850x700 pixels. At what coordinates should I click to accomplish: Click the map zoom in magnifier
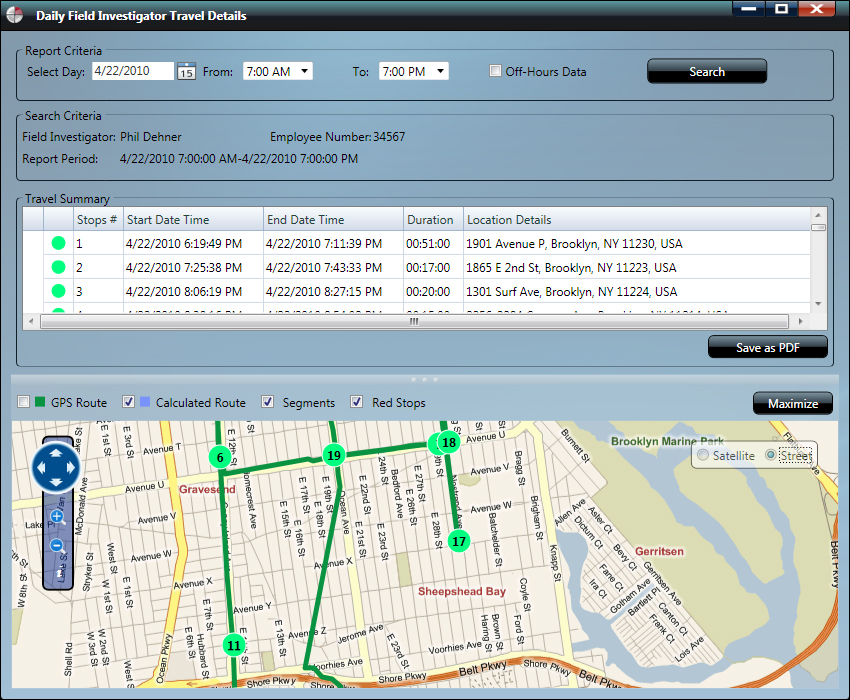coord(57,517)
